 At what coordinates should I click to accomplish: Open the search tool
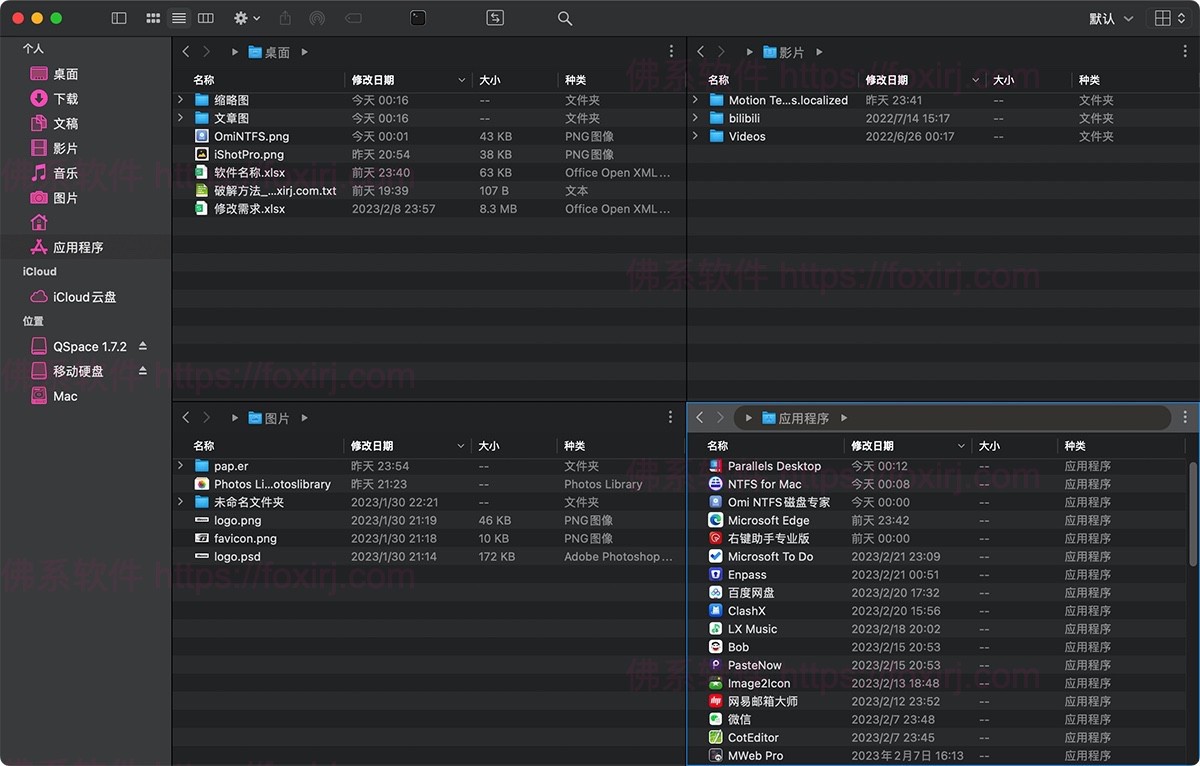click(x=564, y=17)
